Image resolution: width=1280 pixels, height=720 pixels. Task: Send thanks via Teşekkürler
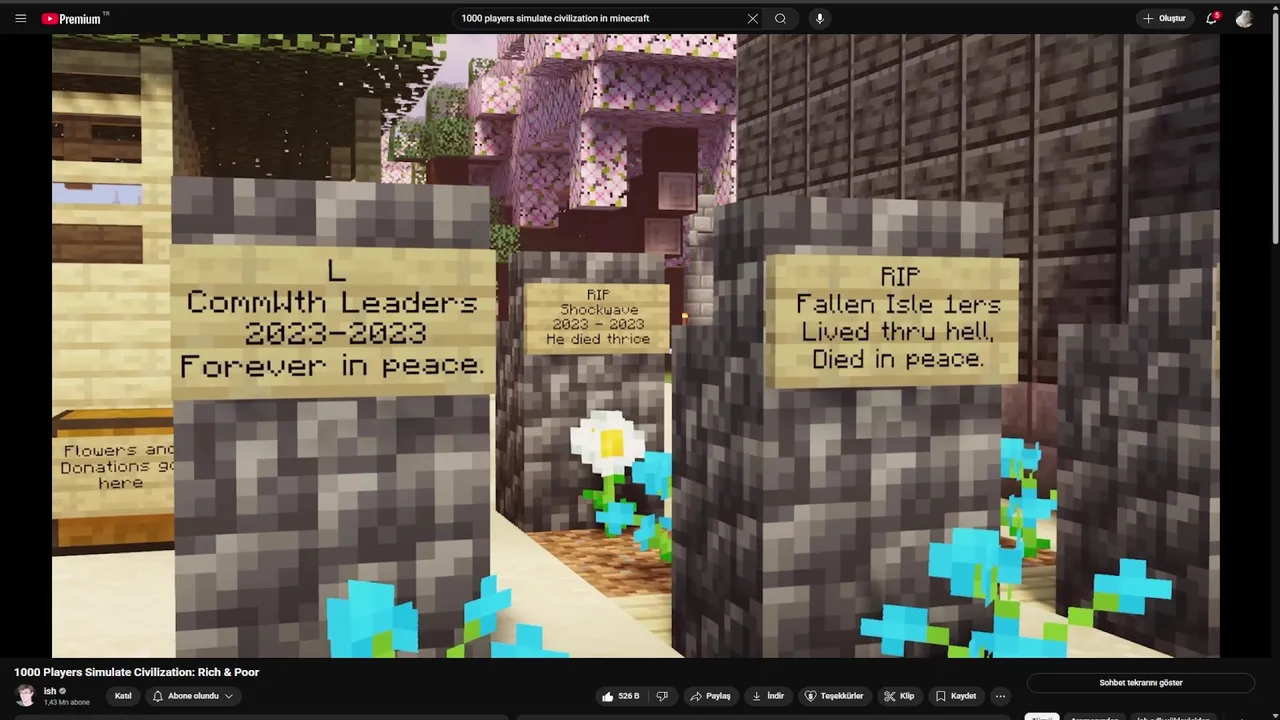pos(834,696)
